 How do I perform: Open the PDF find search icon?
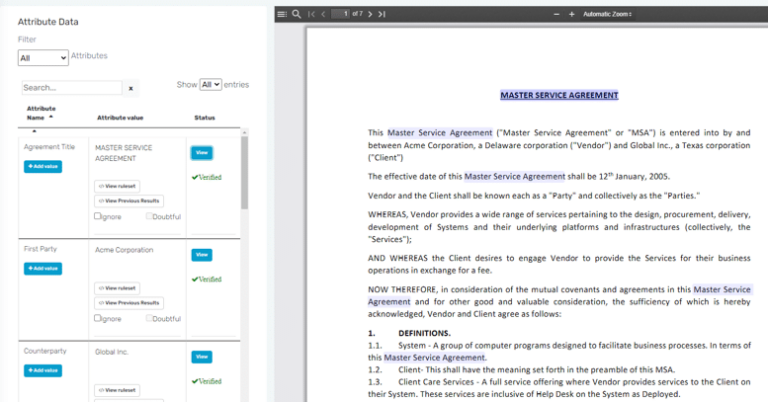[x=296, y=14]
